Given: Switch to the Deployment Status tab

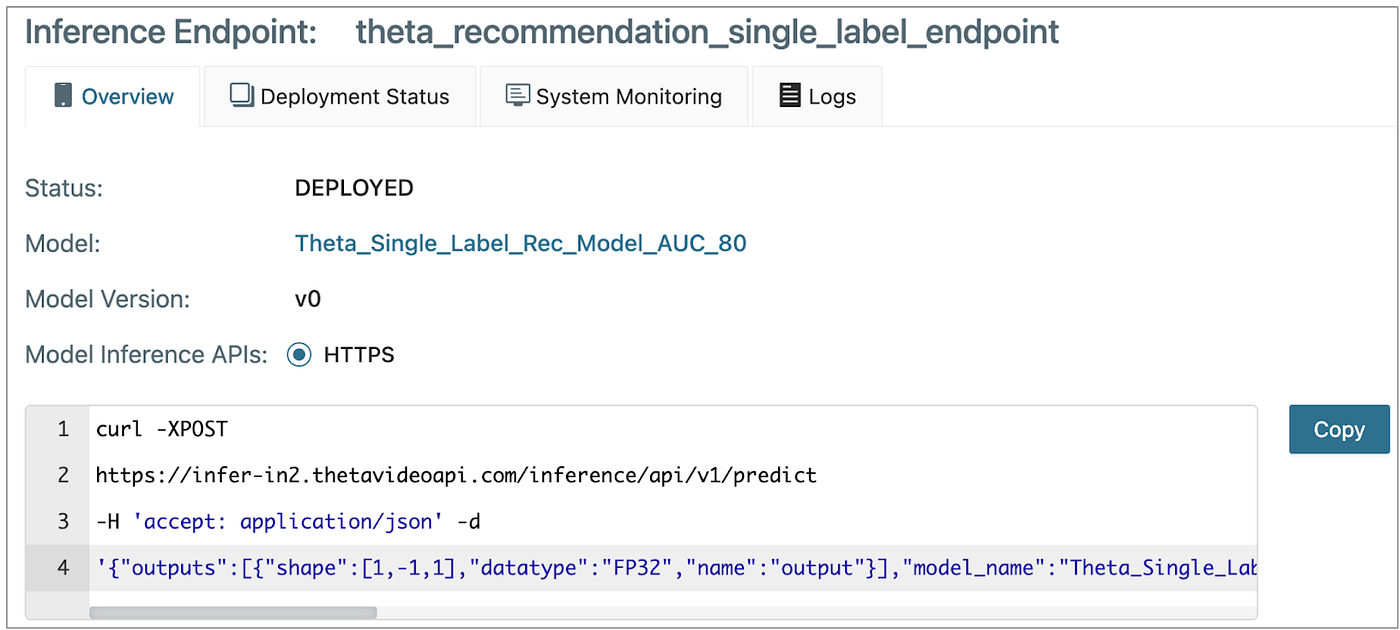Looking at the screenshot, I should [x=340, y=96].
